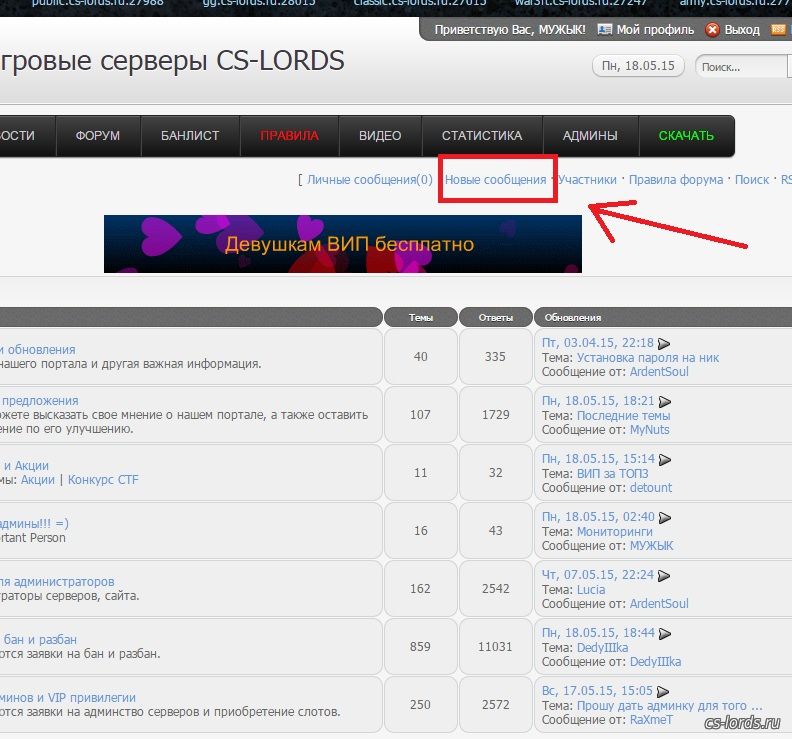Image resolution: width=792 pixels, height=739 pixels.
Task: Click the date box Пн, 18.05.15
Action: pos(638,66)
